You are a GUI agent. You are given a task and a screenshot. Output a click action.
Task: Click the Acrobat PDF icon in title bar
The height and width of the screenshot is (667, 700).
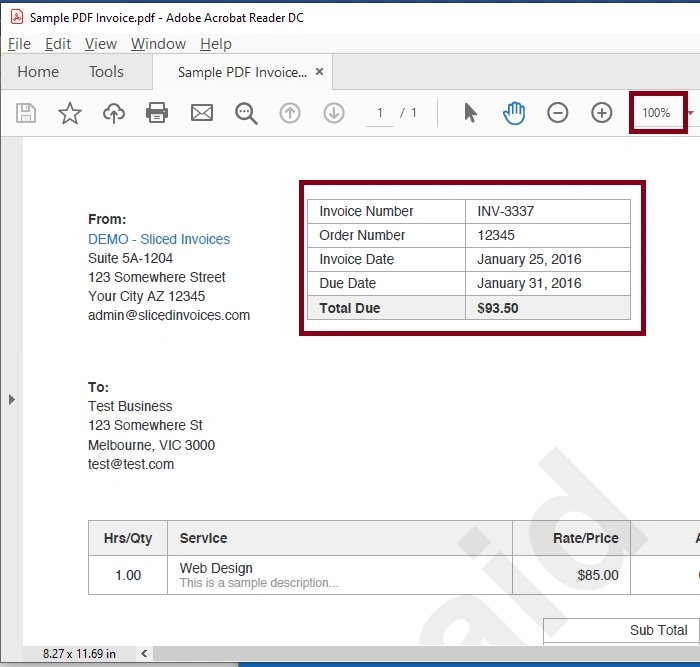tap(17, 17)
